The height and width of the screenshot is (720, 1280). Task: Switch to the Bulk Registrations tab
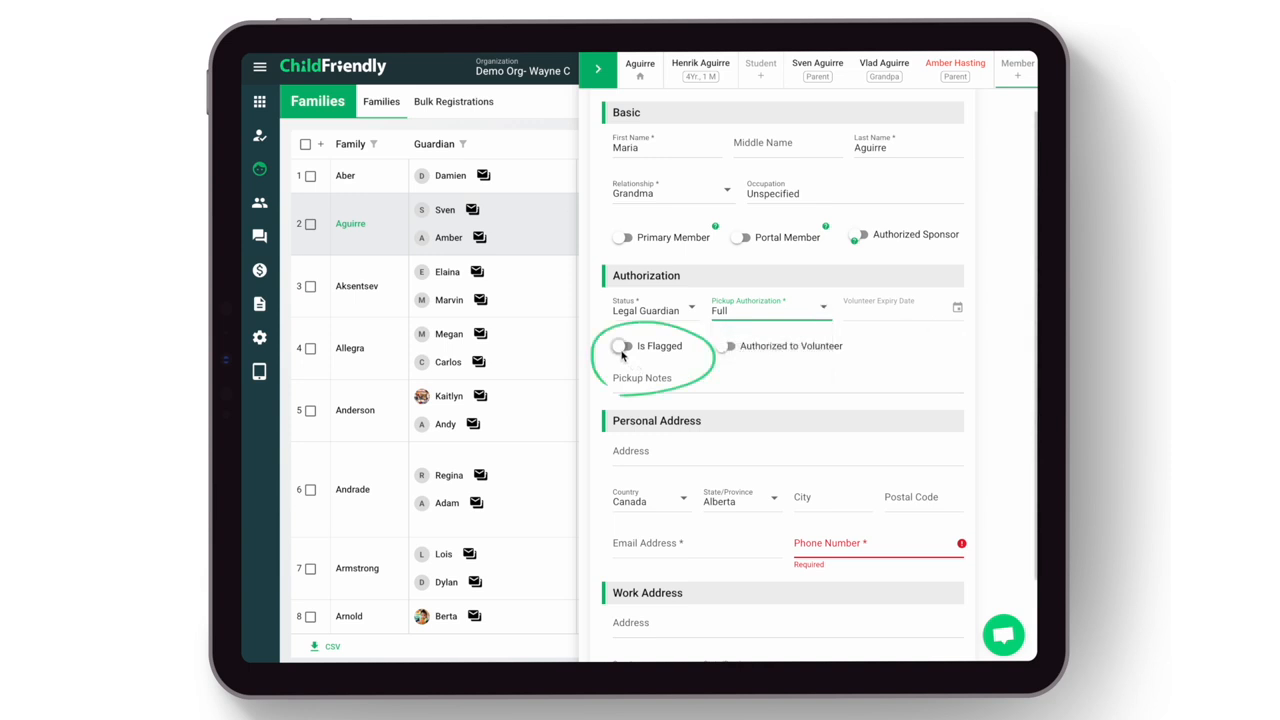tap(453, 102)
